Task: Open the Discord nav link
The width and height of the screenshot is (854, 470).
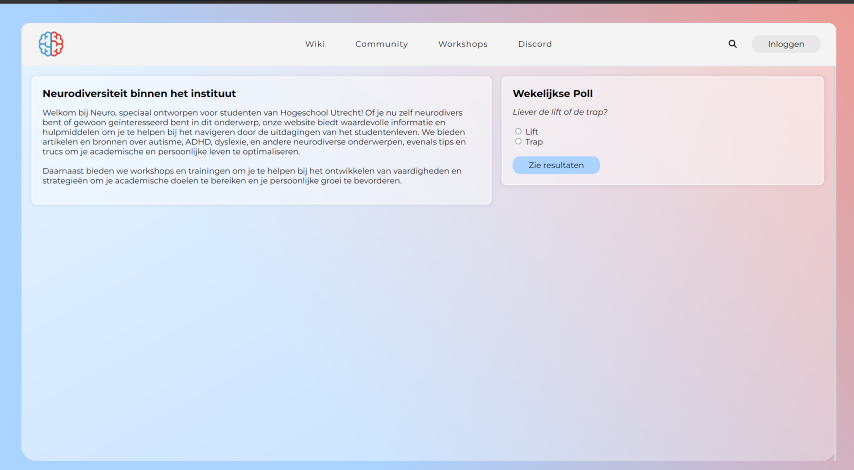Action: (534, 44)
